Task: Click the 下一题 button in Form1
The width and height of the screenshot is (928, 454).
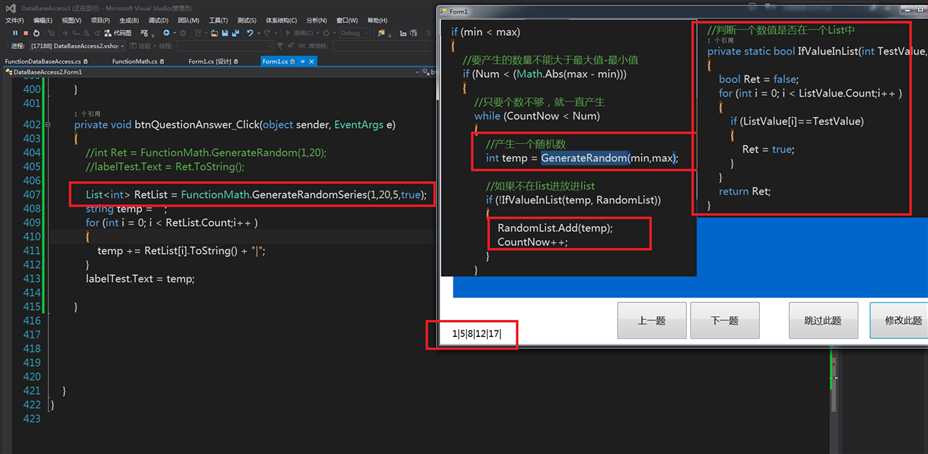Action: click(724, 320)
